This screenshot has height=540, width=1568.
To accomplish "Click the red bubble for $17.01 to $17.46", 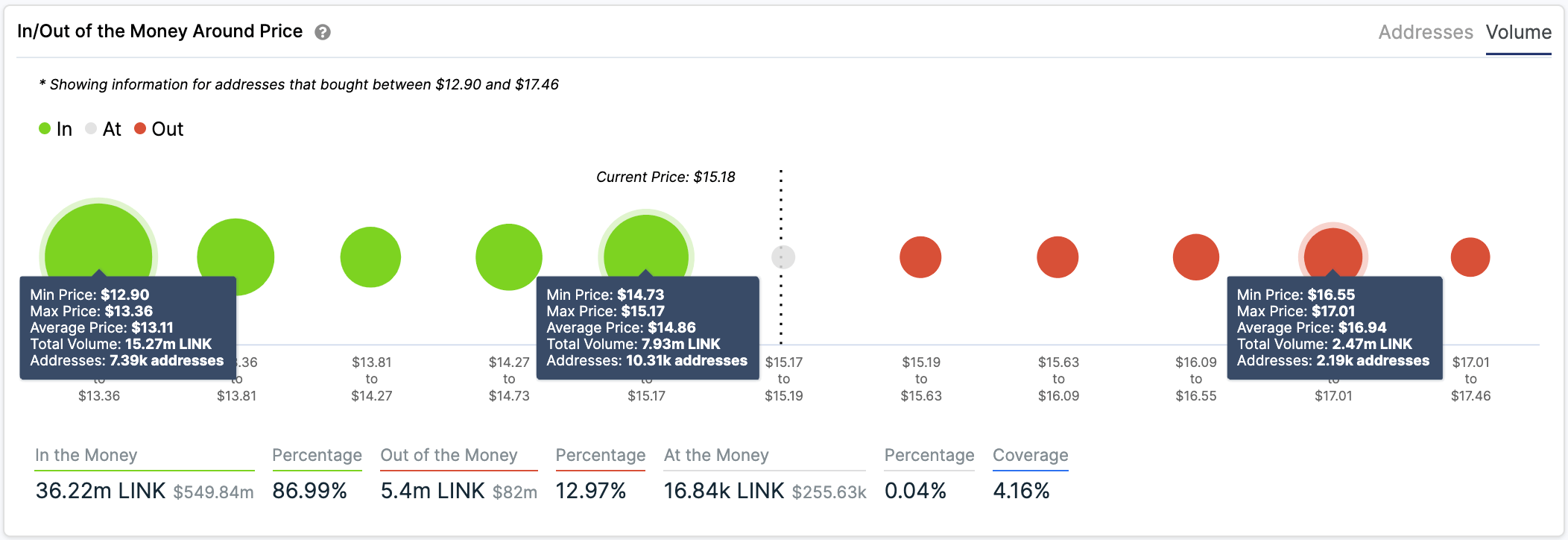I will tap(1470, 257).
